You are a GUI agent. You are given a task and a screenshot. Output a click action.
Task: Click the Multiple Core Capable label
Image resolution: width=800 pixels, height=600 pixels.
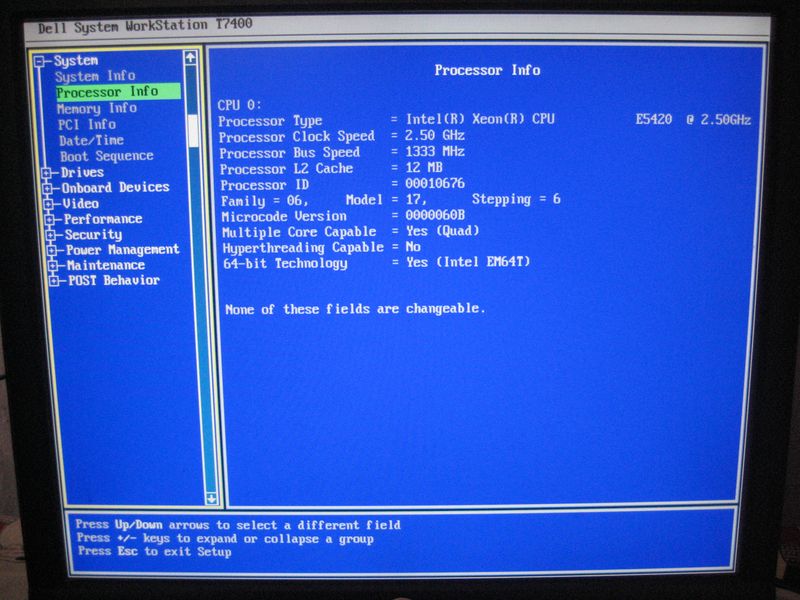point(299,232)
